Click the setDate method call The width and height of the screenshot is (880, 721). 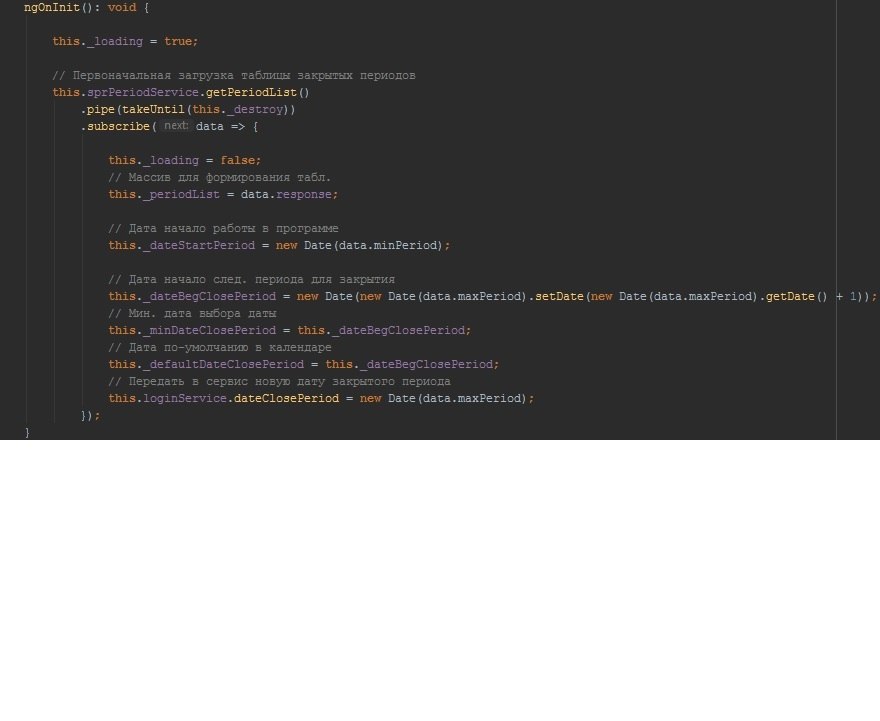(x=560, y=296)
